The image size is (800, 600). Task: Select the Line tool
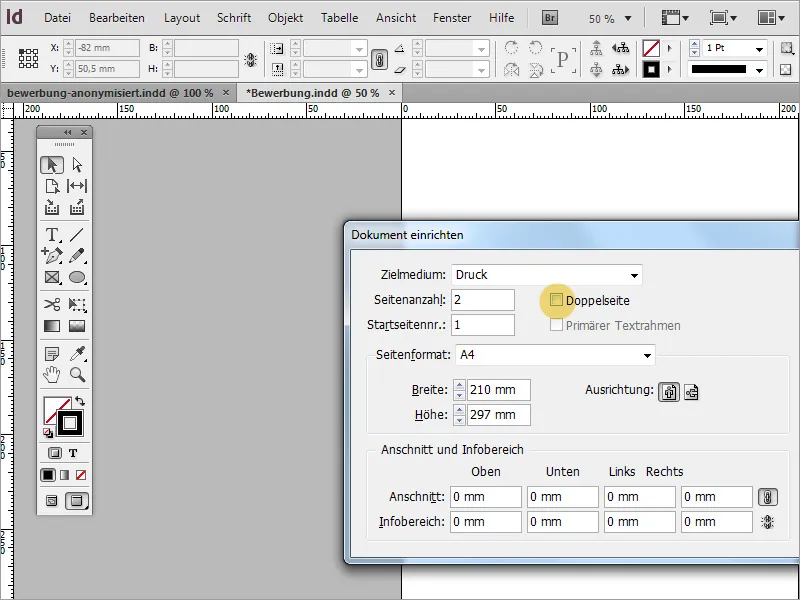click(77, 234)
